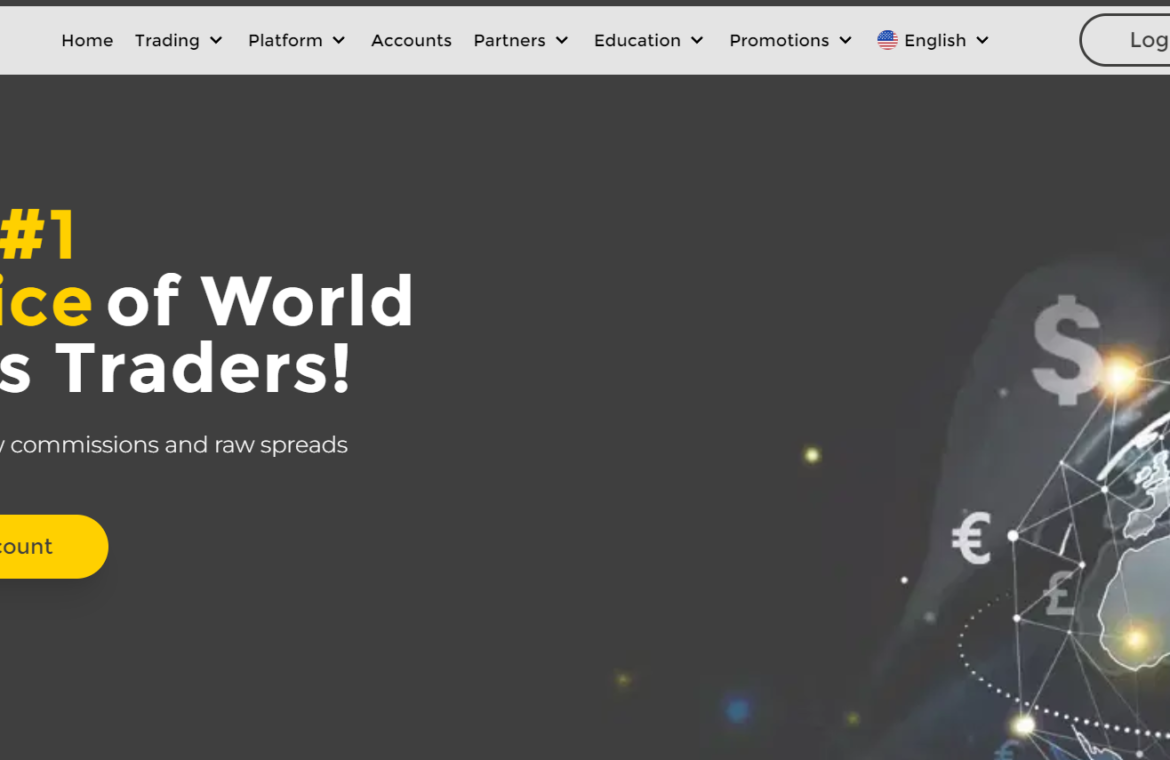Open the Accounts page
The width and height of the screenshot is (1170, 760).
click(x=411, y=40)
